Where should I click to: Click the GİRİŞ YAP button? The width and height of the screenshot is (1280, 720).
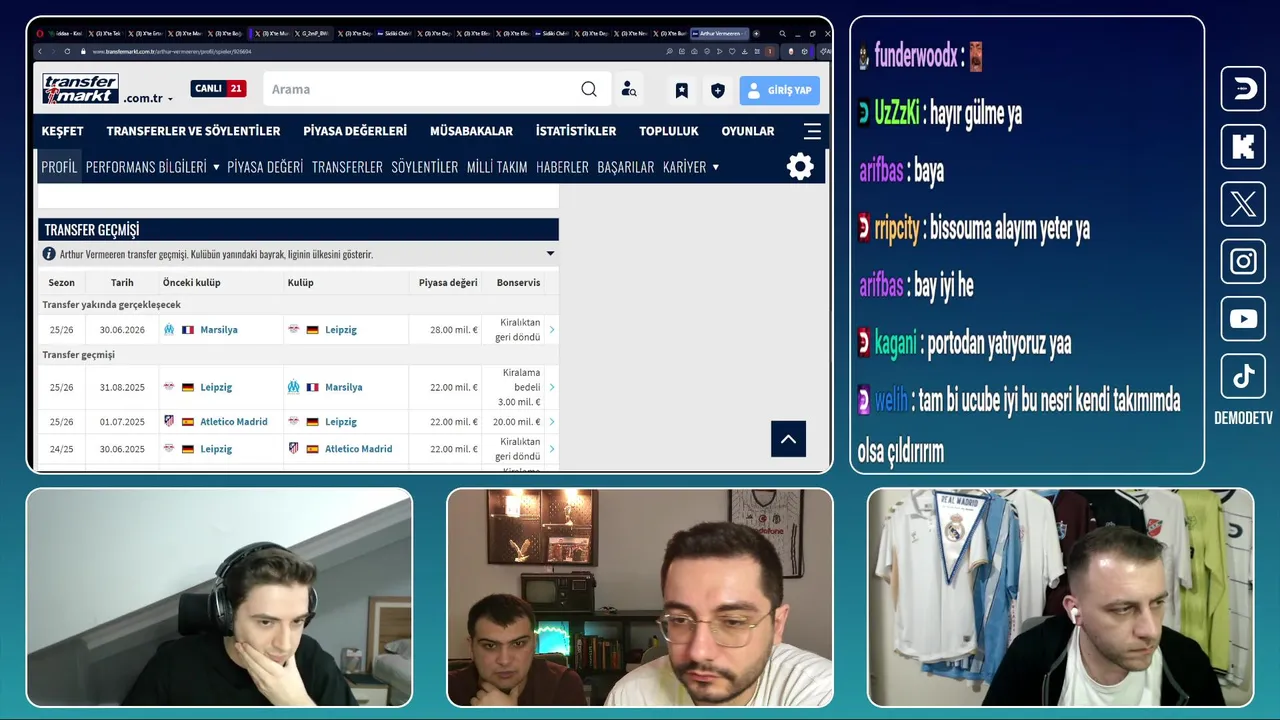pyautogui.click(x=780, y=90)
